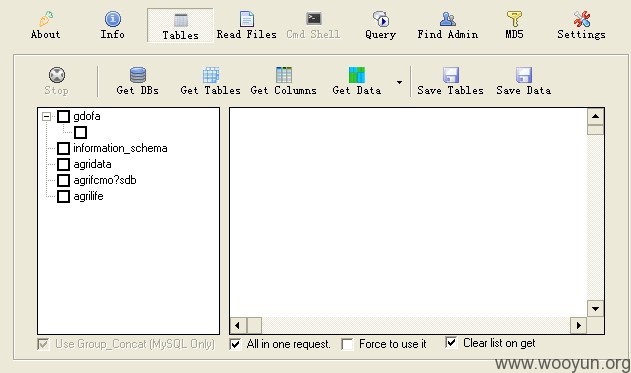The width and height of the screenshot is (631, 373).
Task: Check the agridata database checkbox
Action: (63, 164)
